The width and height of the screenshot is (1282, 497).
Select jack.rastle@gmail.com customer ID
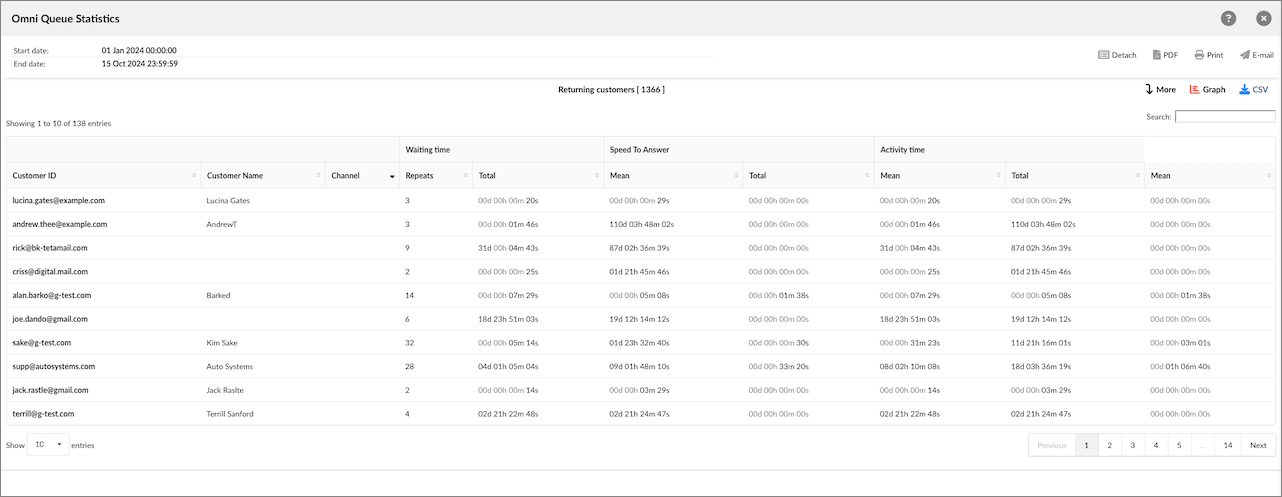tap(50, 390)
